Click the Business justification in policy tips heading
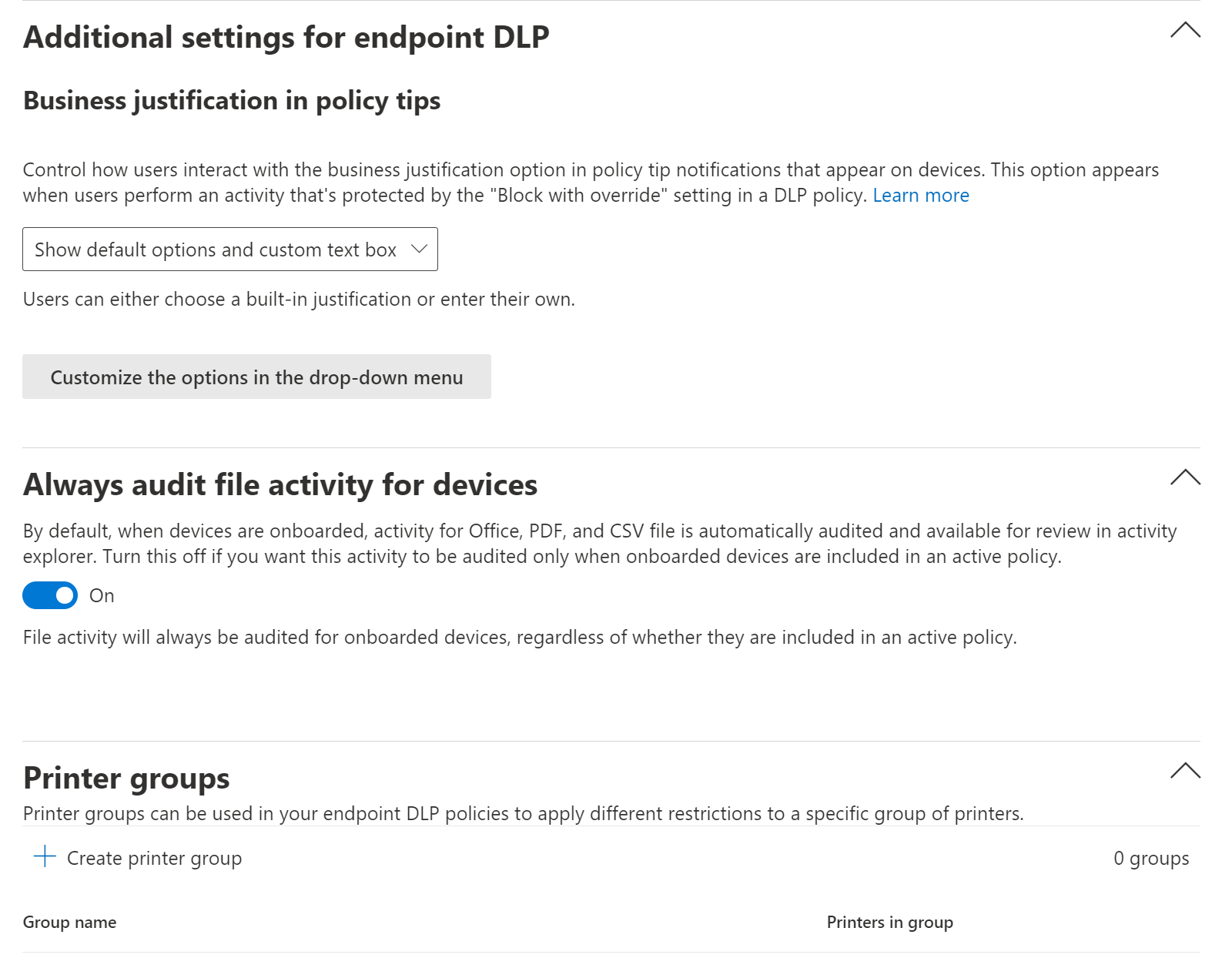Viewport: 1232px width, 968px height. pyautogui.click(x=231, y=101)
